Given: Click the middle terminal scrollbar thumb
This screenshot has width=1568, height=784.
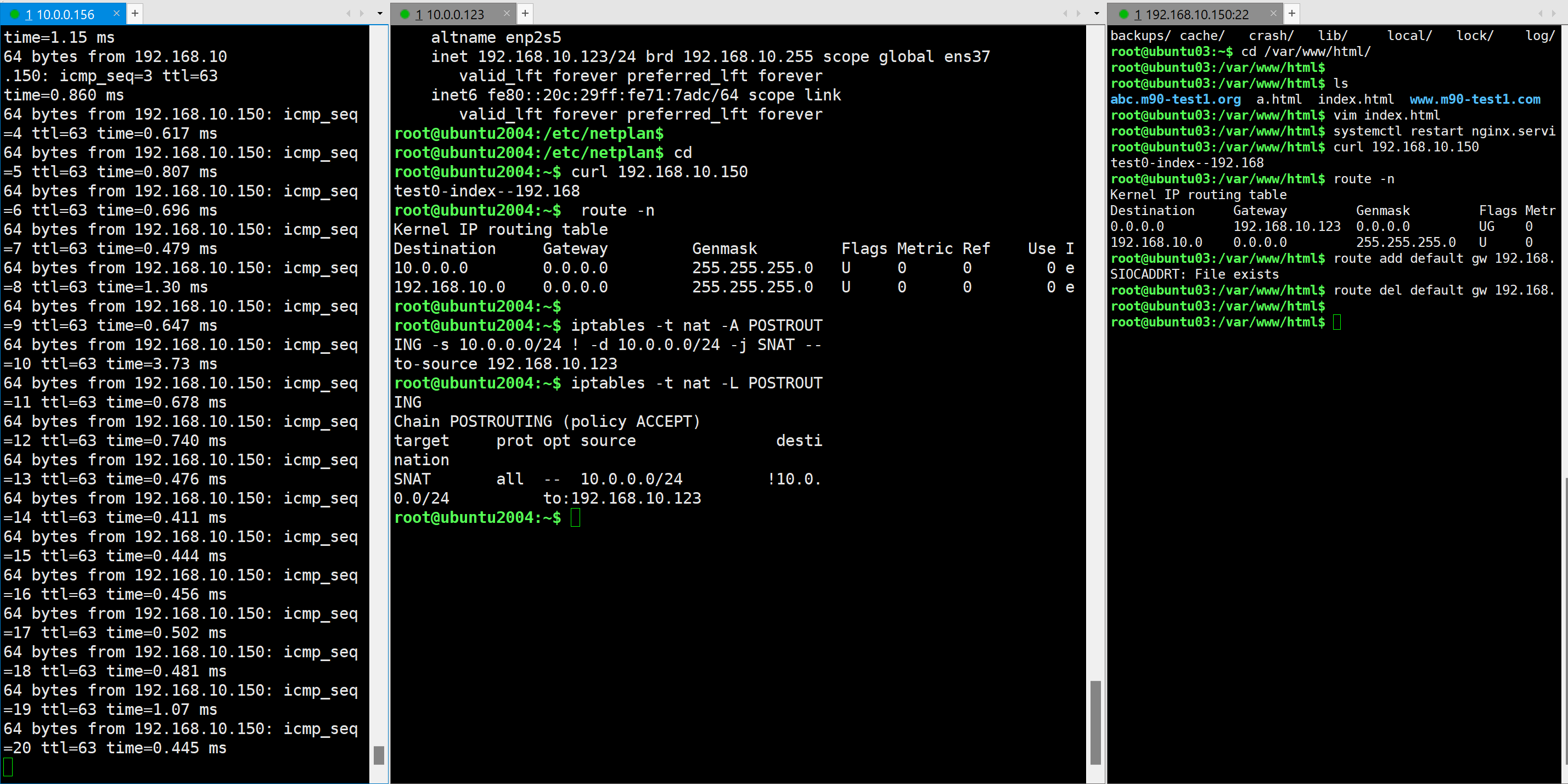Looking at the screenshot, I should pos(1095,722).
